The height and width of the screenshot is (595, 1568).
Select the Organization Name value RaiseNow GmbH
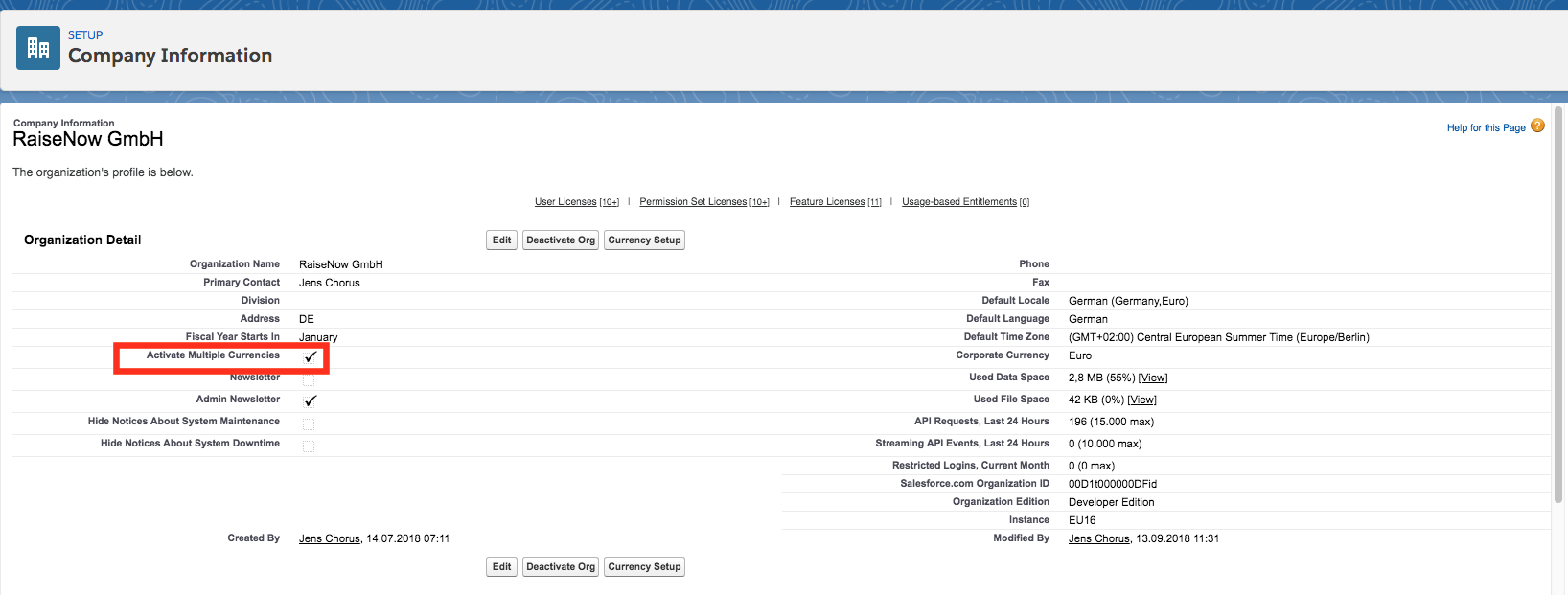tap(341, 264)
